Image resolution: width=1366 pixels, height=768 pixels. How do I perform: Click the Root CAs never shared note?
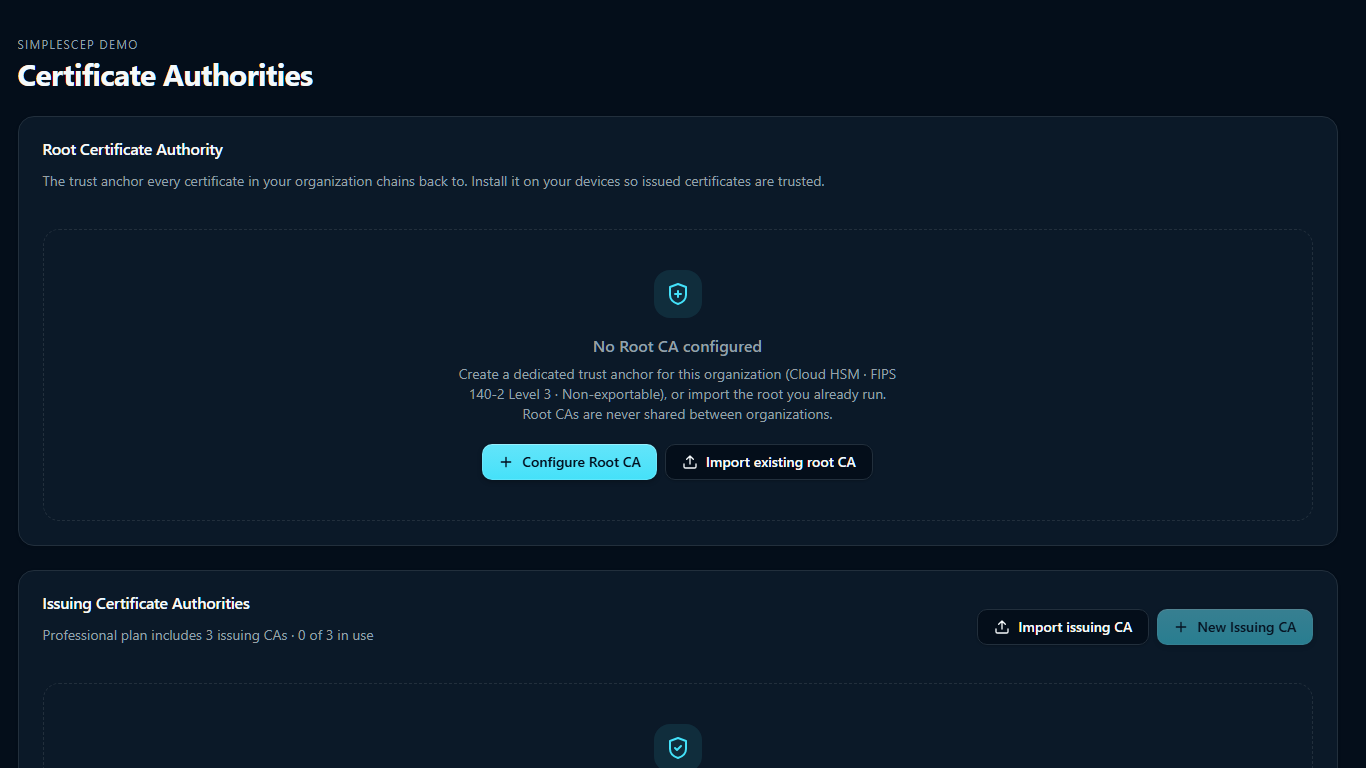(677, 414)
